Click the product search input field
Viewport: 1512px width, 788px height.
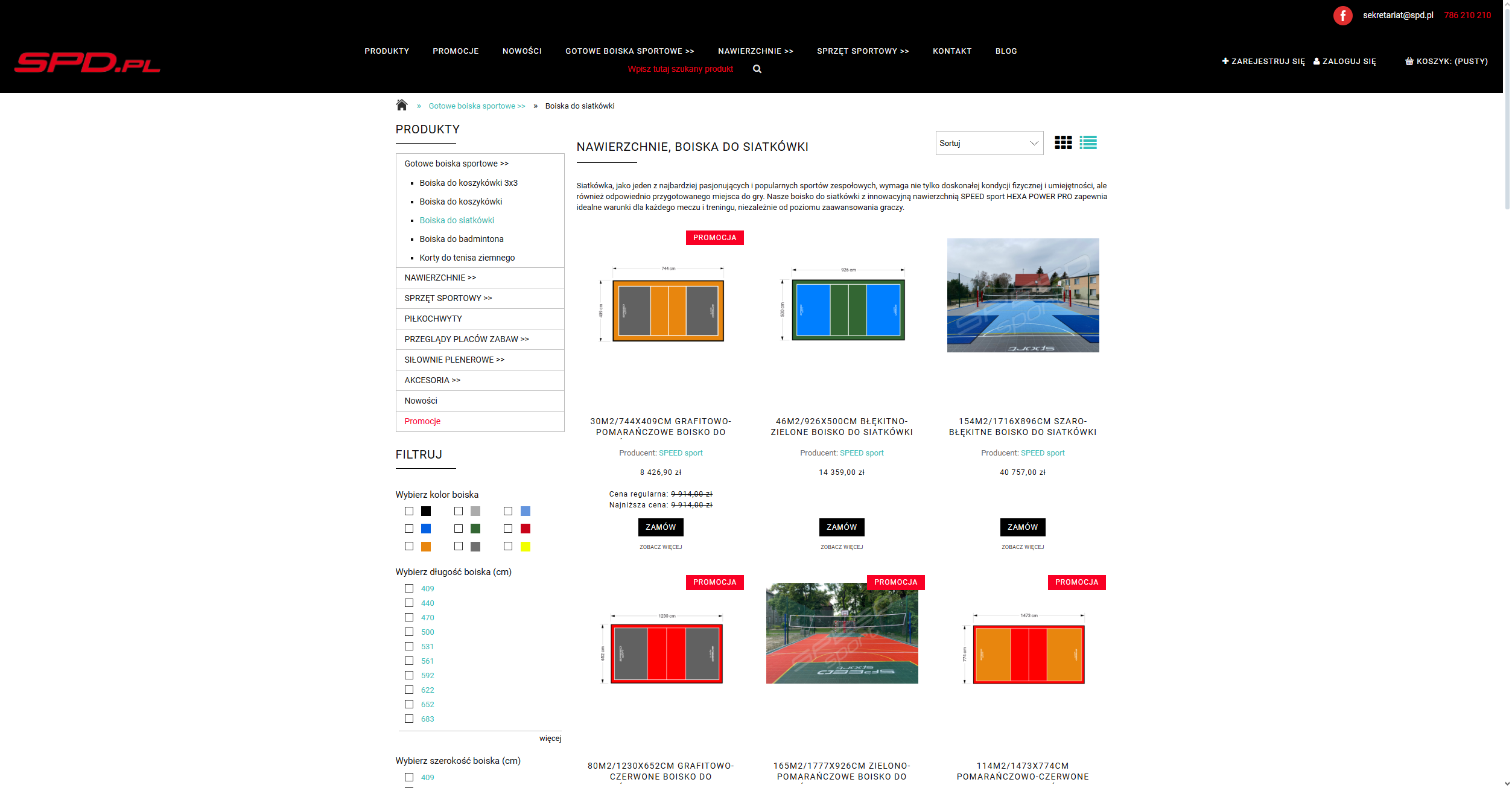(680, 69)
